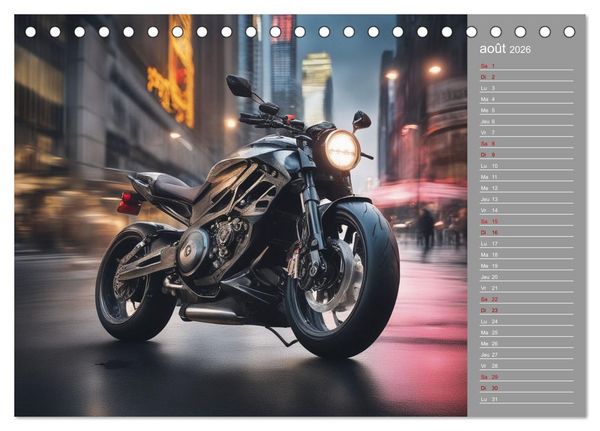Select the Di 23 date row

tap(527, 310)
